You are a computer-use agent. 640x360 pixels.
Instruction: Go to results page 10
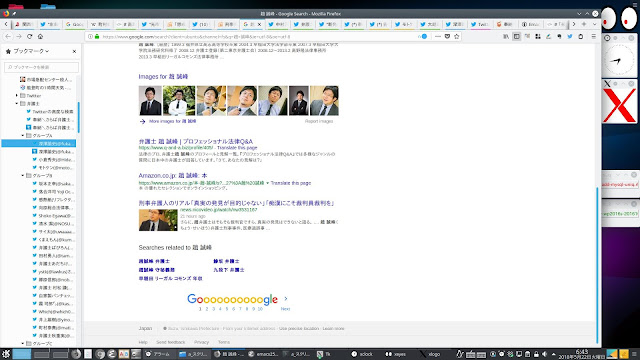coord(260,309)
